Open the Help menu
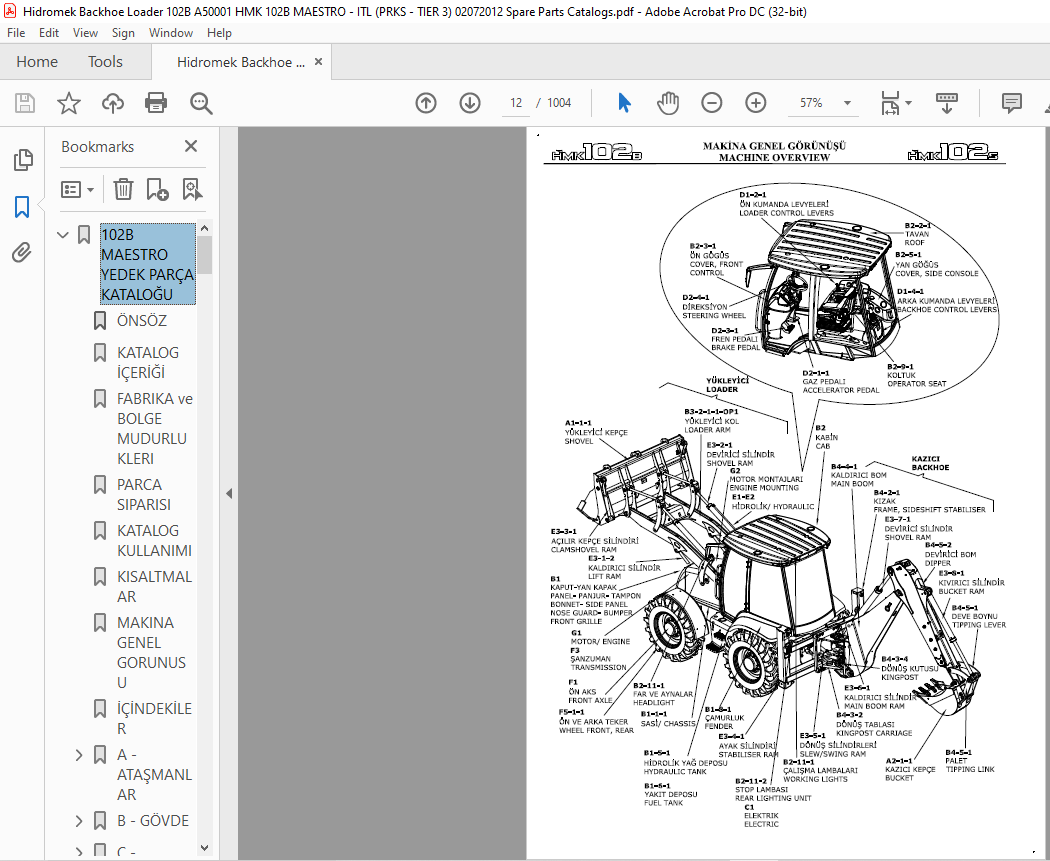Image resolution: width=1050 pixels, height=861 pixels. click(x=219, y=33)
